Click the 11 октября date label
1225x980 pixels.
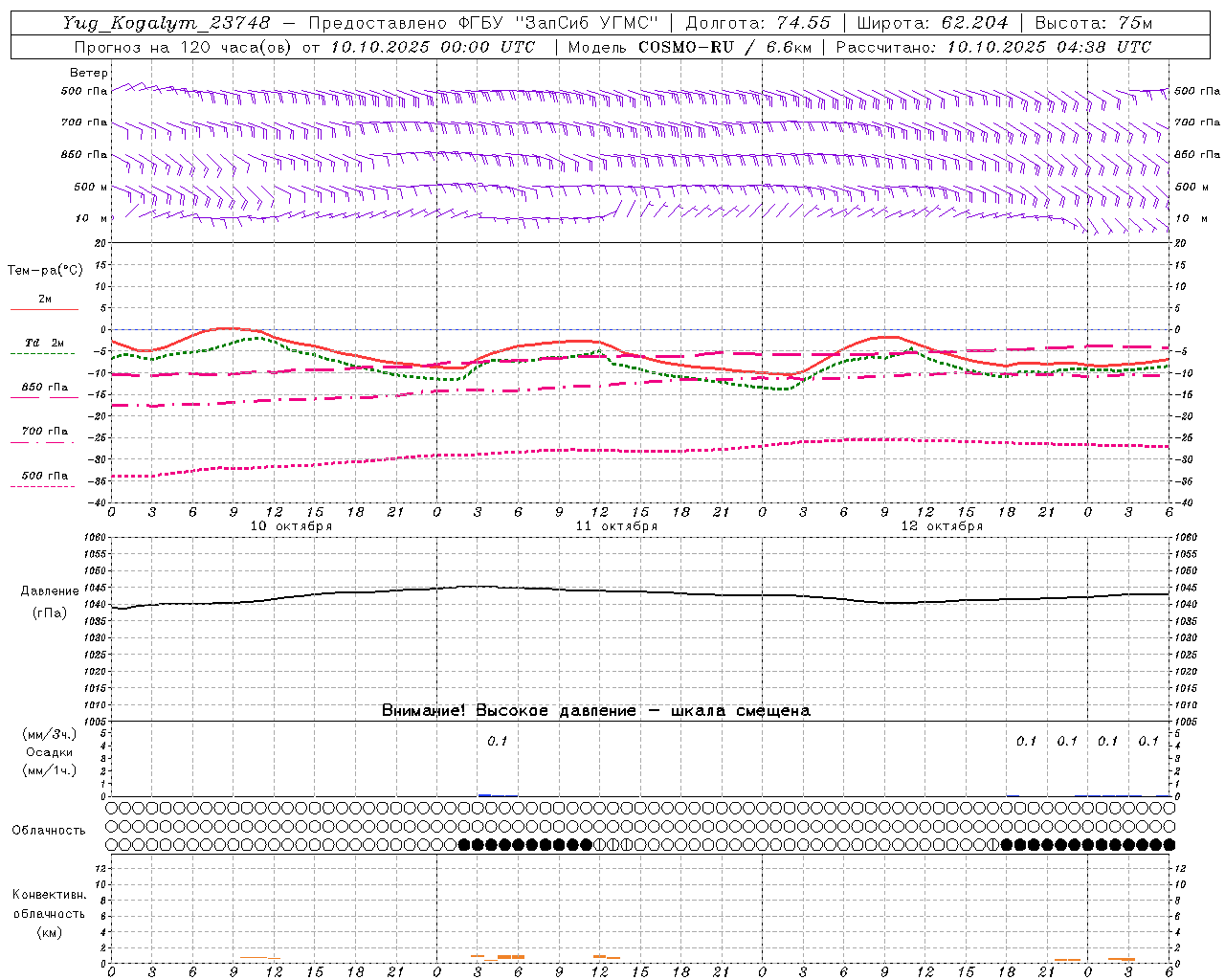click(x=616, y=526)
